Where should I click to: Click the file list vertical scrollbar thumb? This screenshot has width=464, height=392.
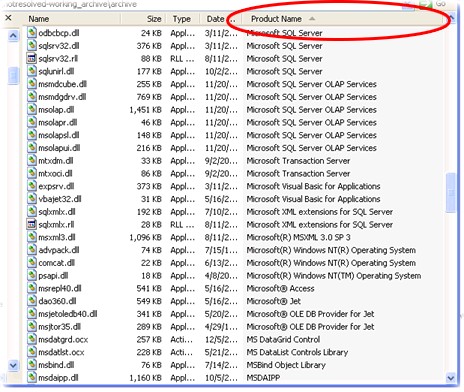451,193
